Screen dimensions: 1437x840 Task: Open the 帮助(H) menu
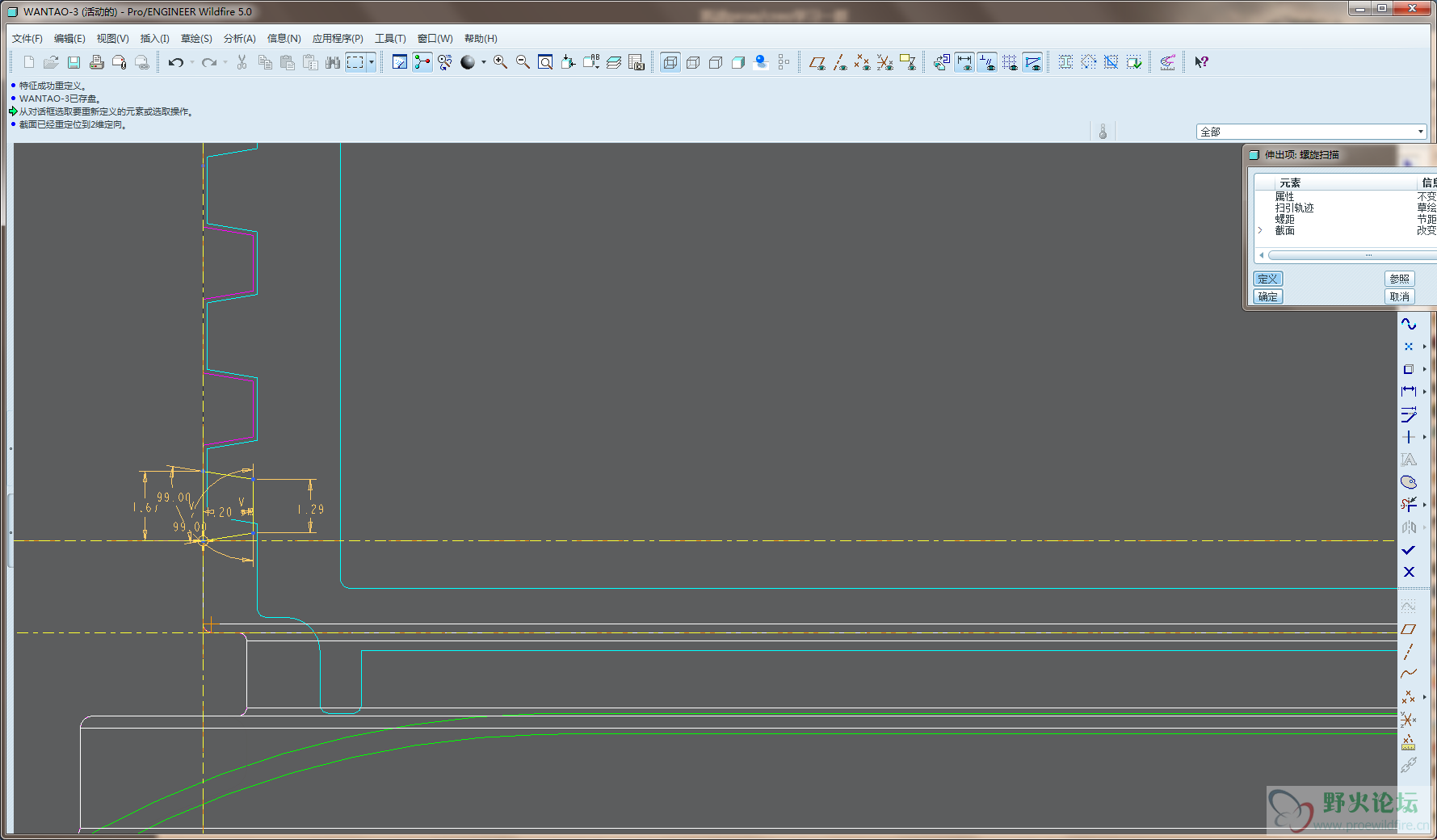tap(481, 39)
